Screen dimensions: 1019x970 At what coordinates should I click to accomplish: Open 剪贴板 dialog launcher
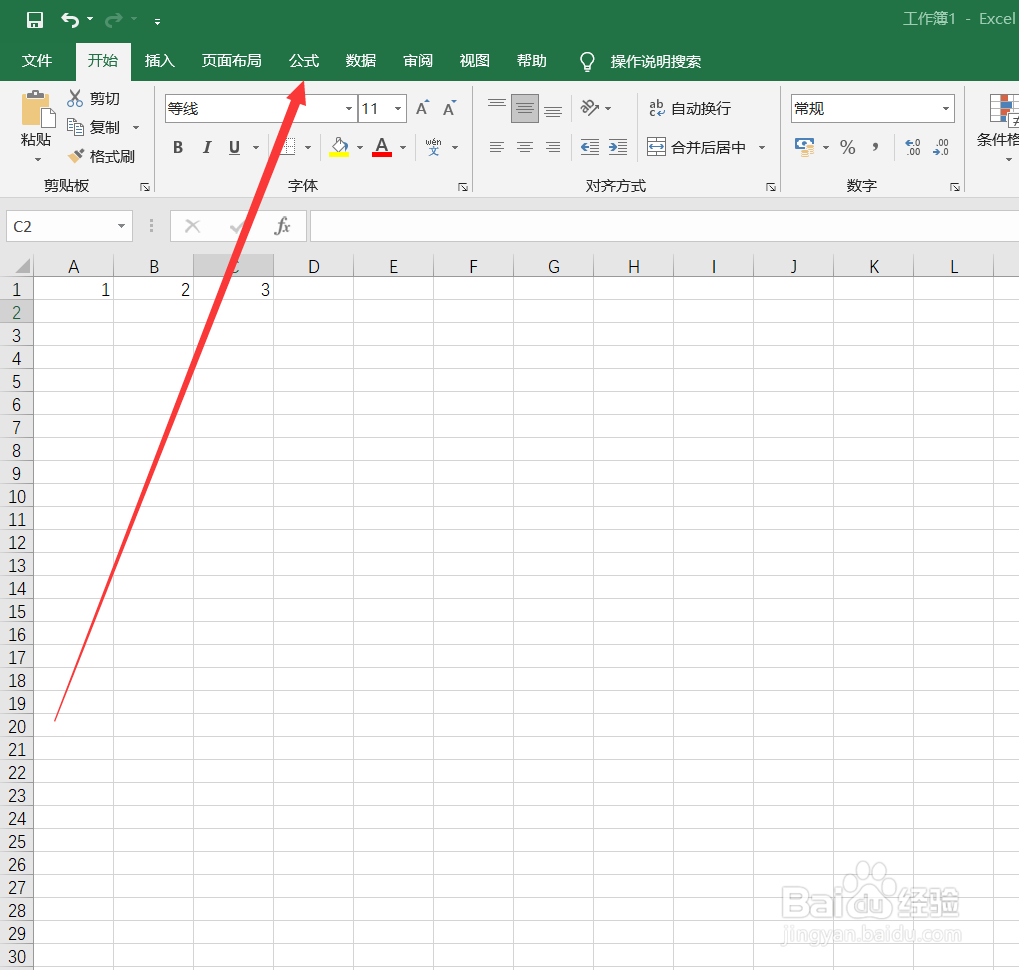point(145,187)
